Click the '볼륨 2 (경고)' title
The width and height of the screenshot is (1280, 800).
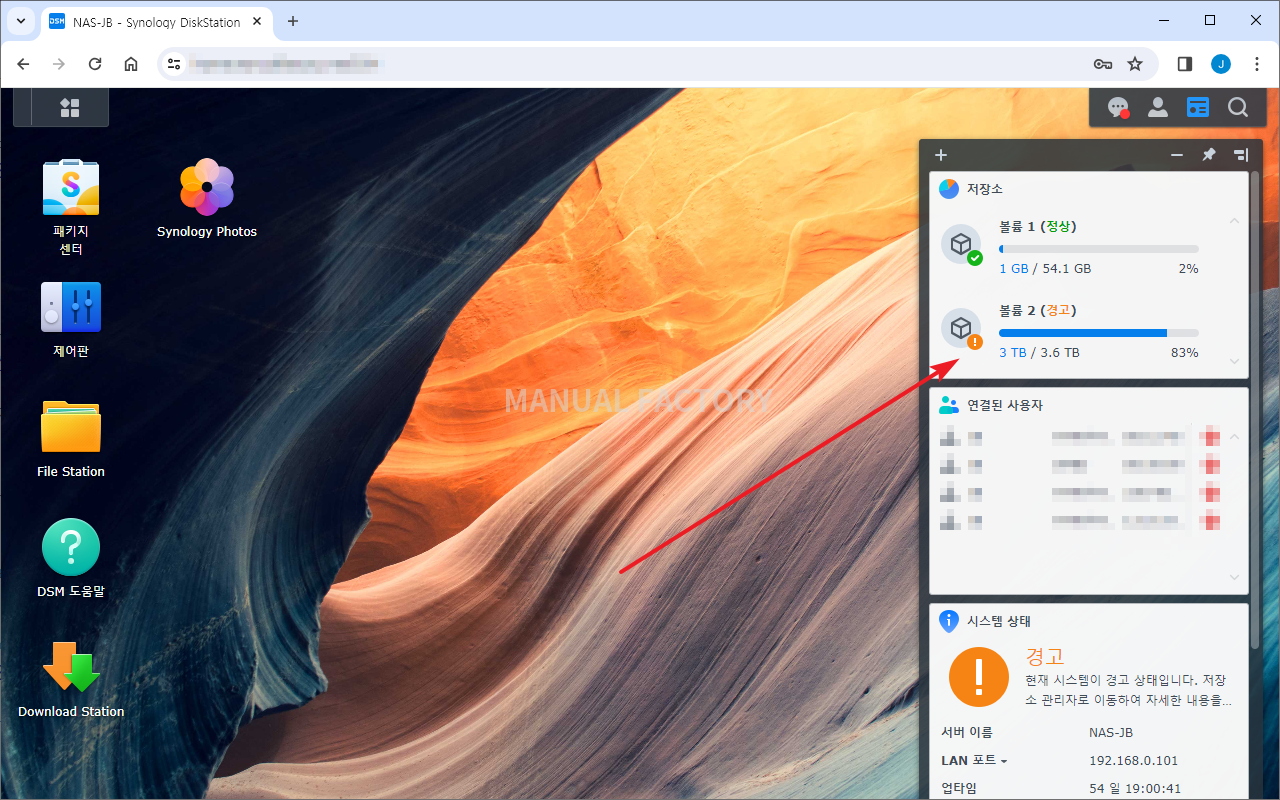coord(1037,311)
